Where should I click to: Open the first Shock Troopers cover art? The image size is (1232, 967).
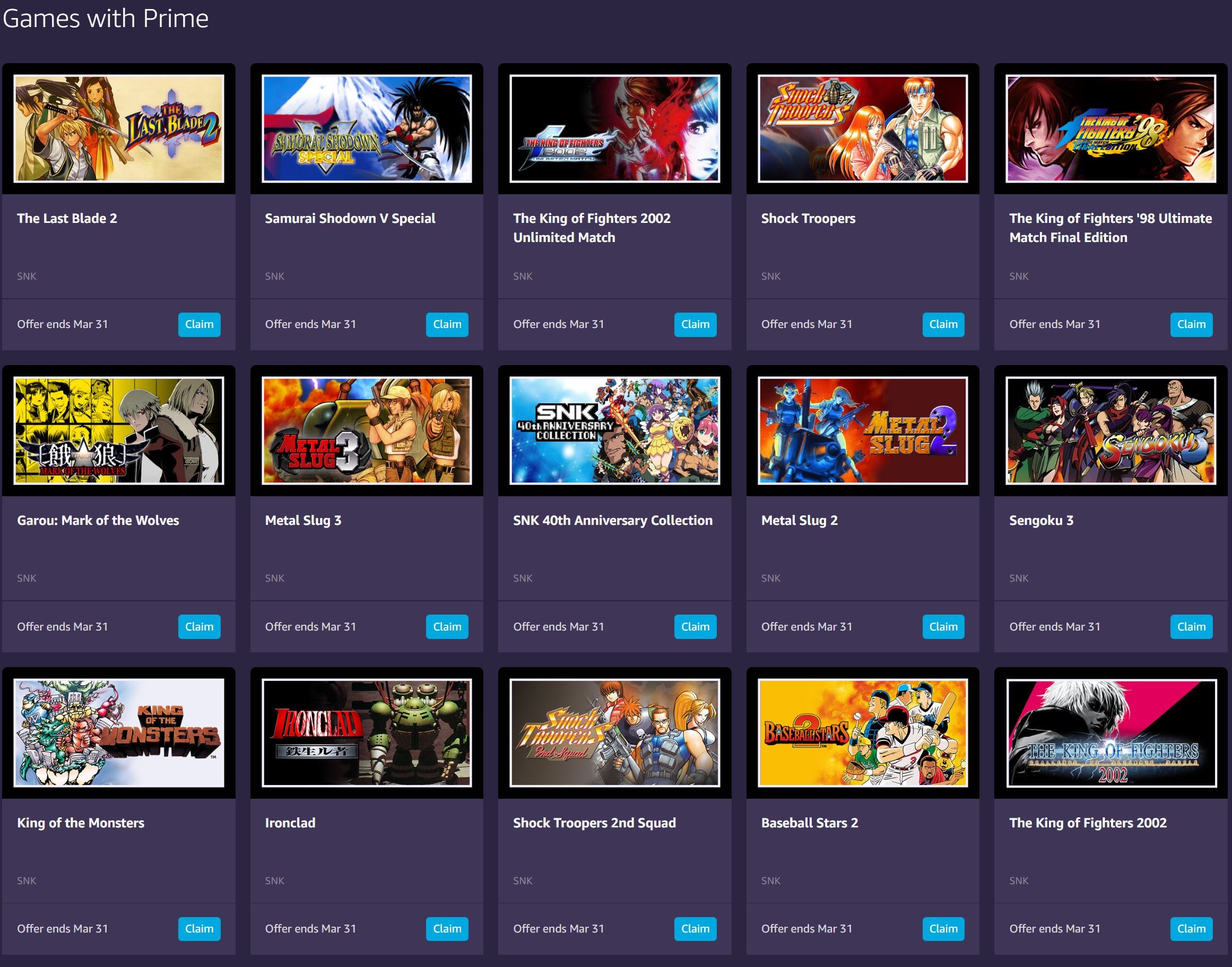[863, 128]
